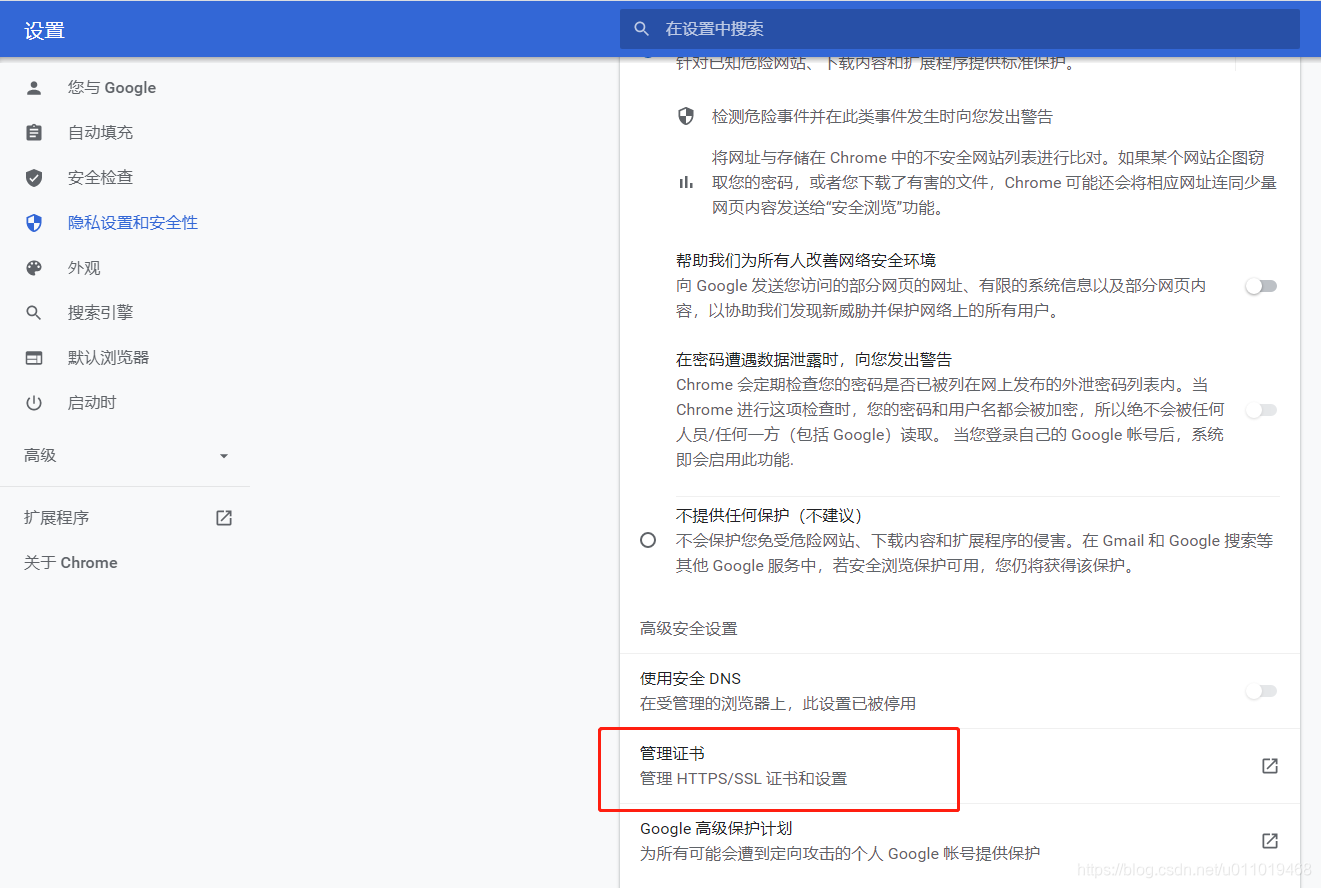Open the 管理证书 row
Image resolution: width=1321 pixels, height=888 pixels.
point(960,766)
